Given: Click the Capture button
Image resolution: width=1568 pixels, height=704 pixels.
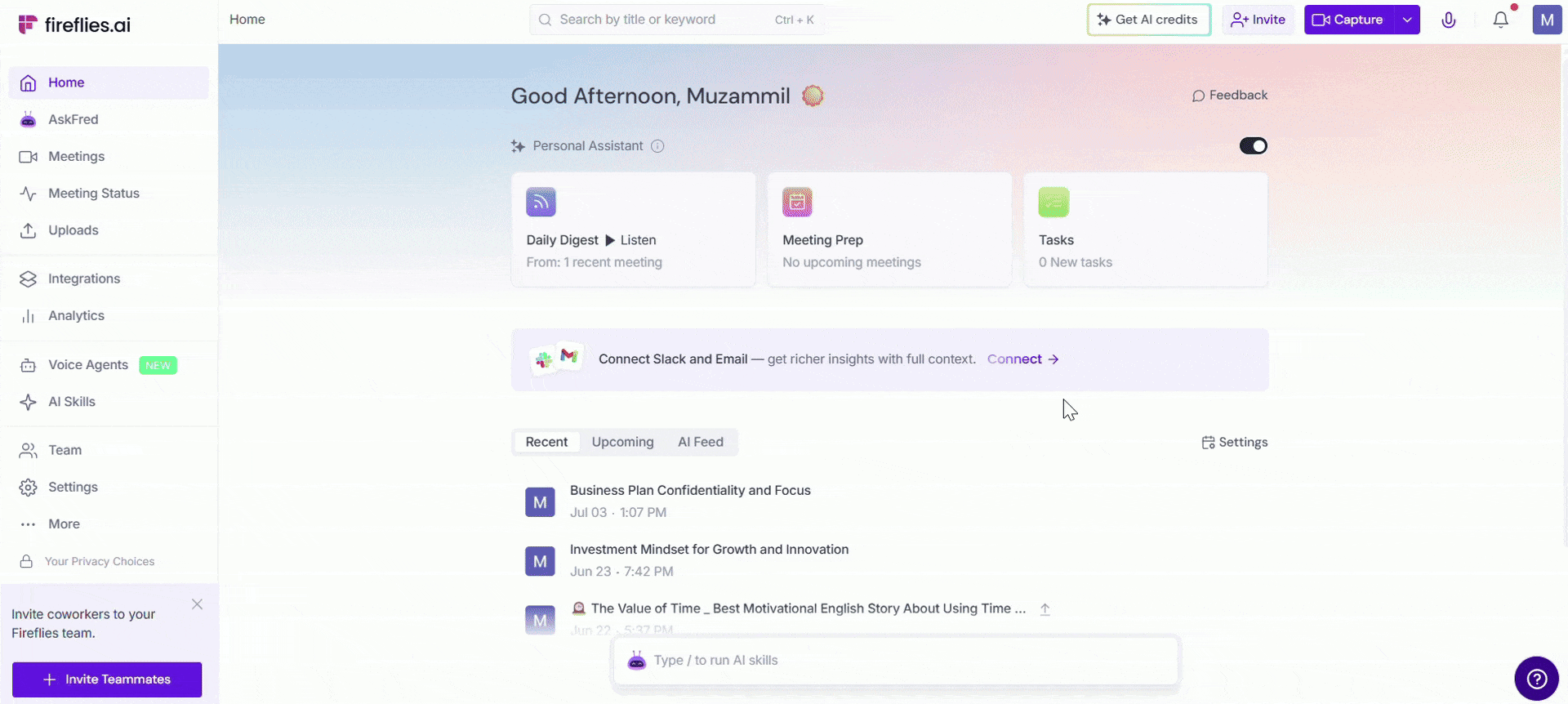Looking at the screenshot, I should [x=1348, y=20].
